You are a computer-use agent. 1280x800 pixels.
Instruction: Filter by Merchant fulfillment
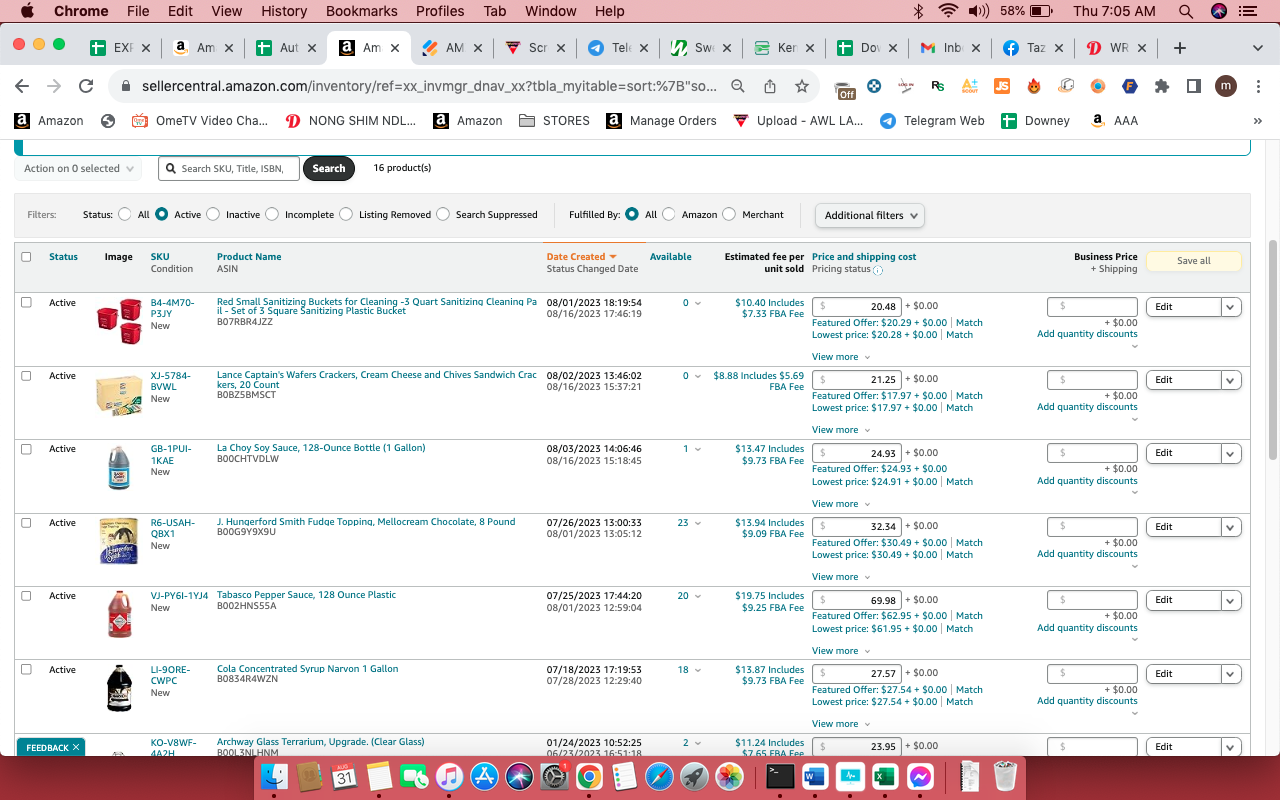729,214
